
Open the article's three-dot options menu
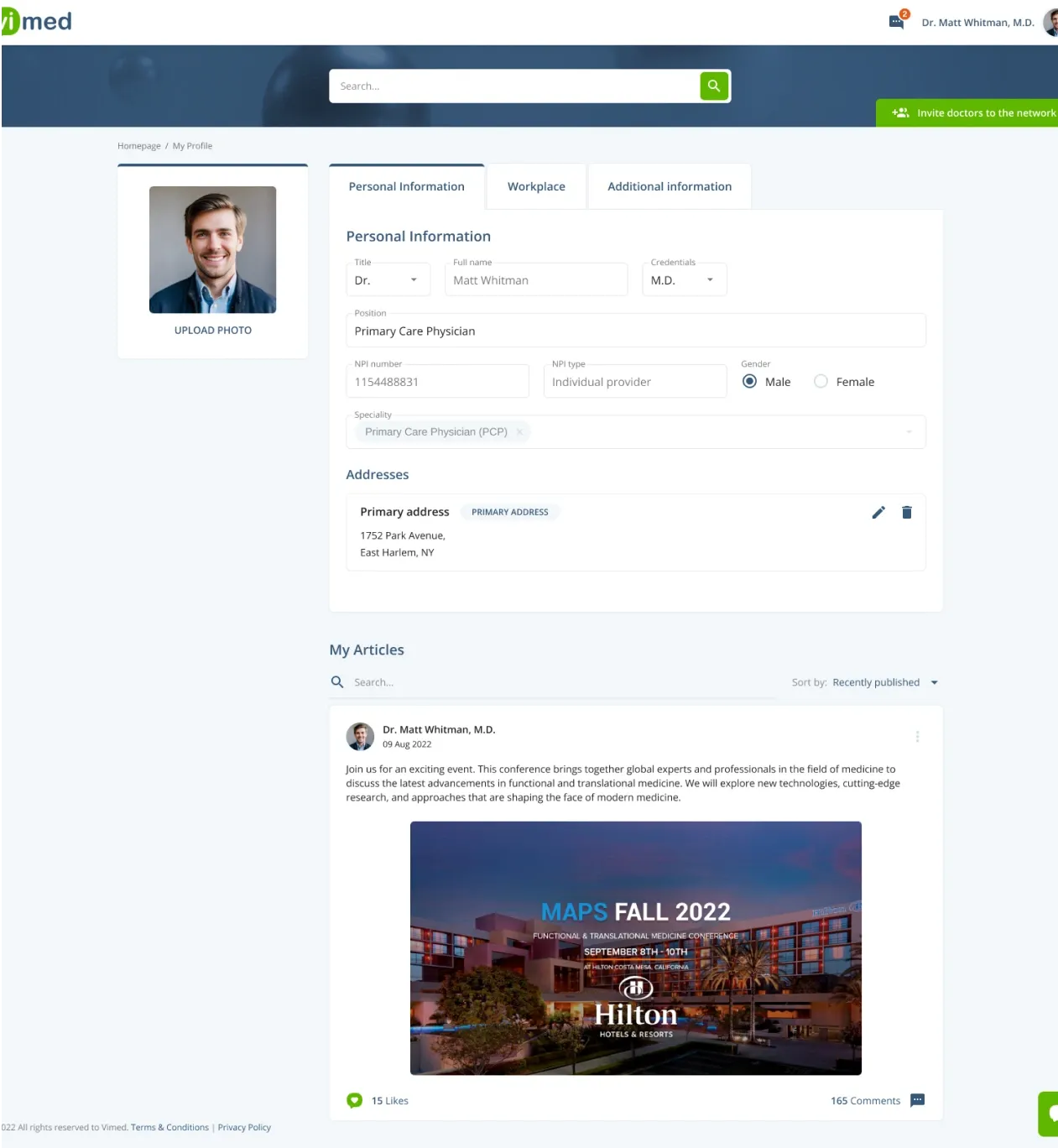tap(917, 736)
